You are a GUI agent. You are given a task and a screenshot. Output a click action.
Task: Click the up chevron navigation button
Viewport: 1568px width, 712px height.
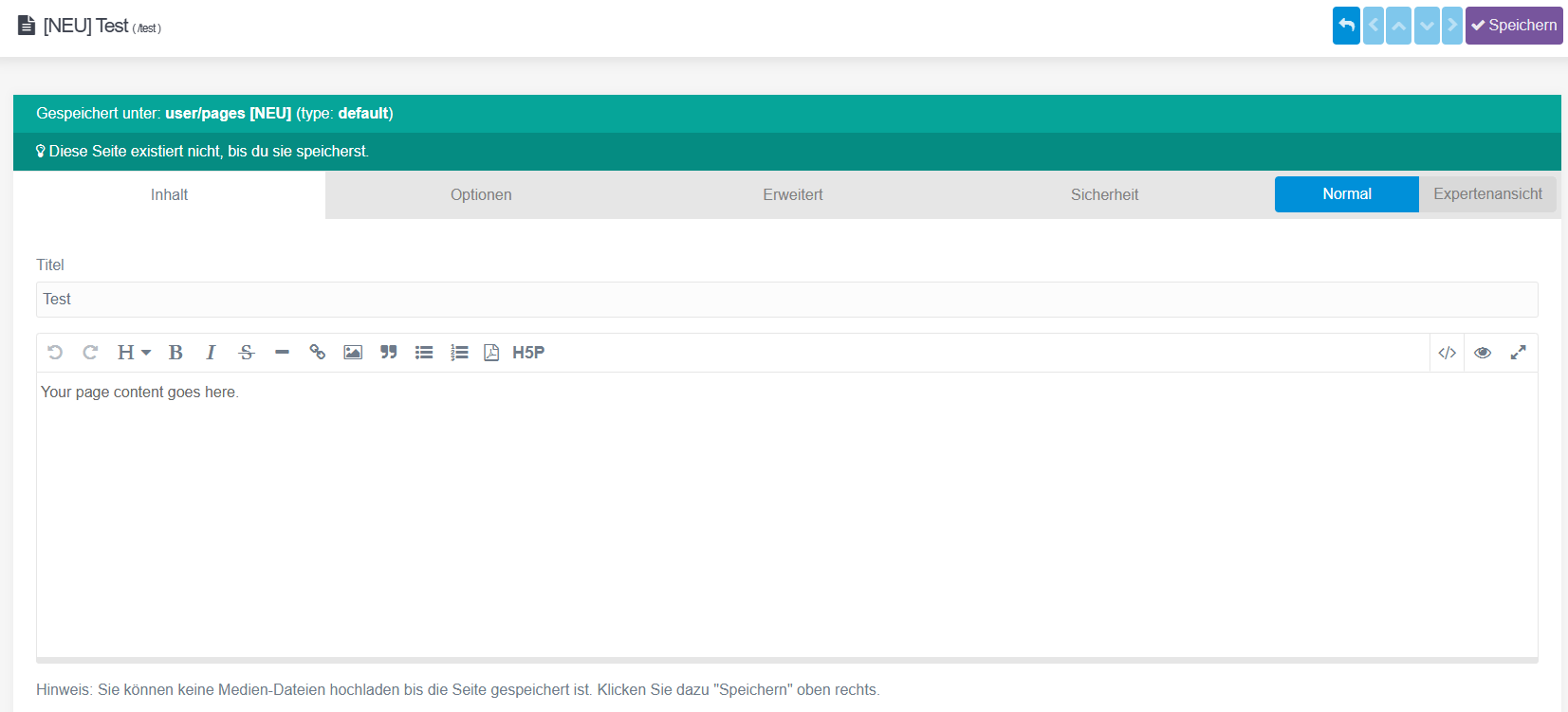[1399, 26]
